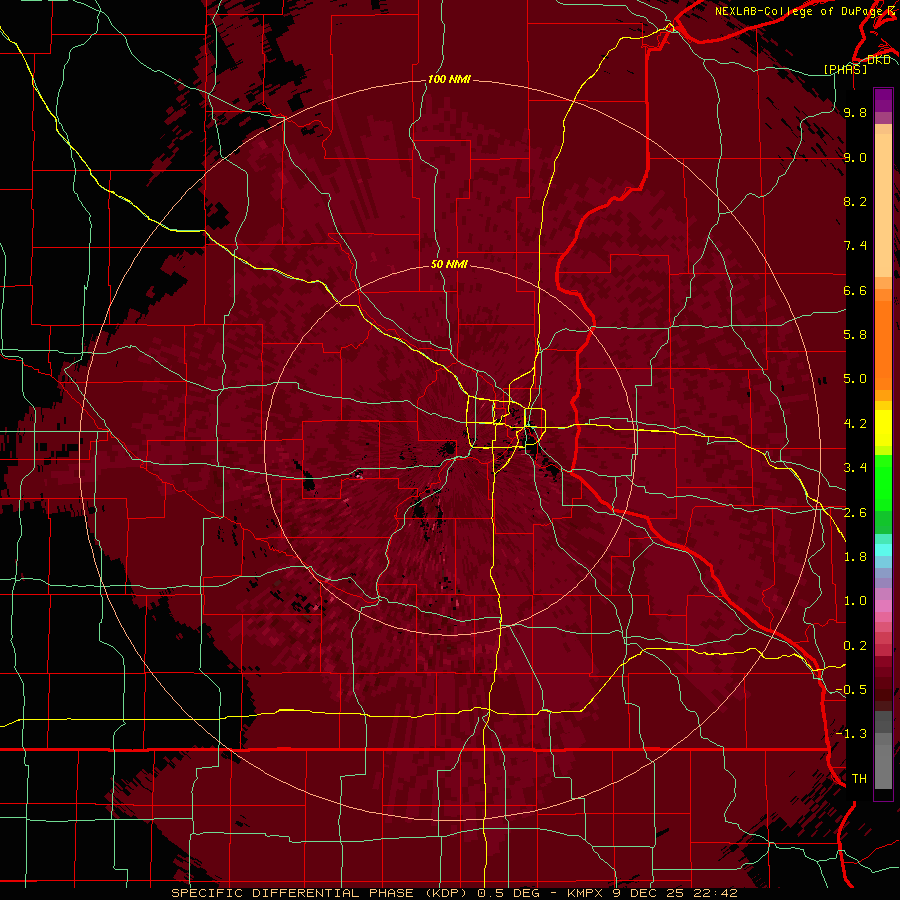Screen dimensions: 900x900
Task: Click the -1.3 value on the color scale
Action: tap(851, 734)
